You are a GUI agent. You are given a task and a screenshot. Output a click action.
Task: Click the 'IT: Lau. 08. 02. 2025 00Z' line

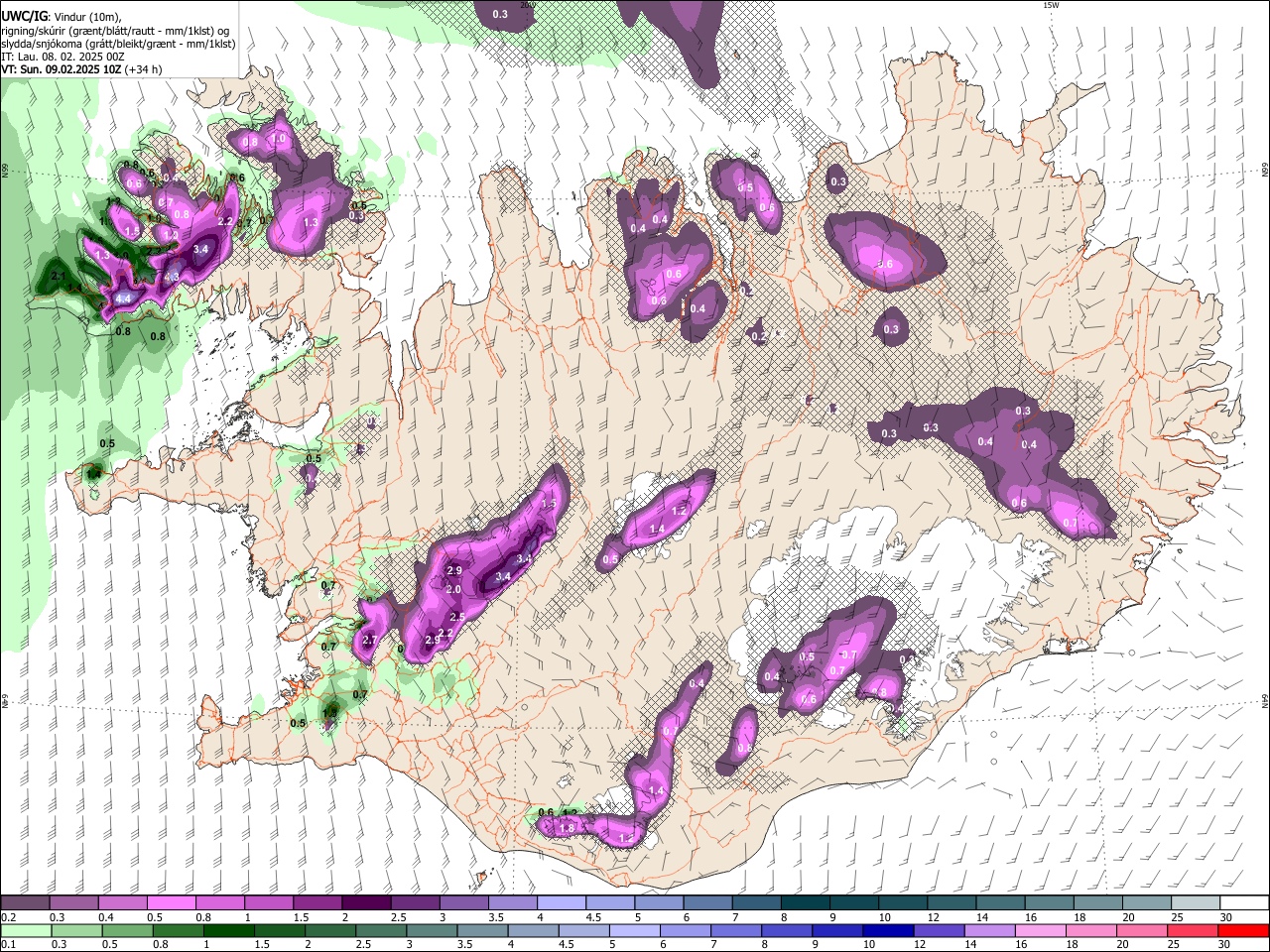point(63,57)
